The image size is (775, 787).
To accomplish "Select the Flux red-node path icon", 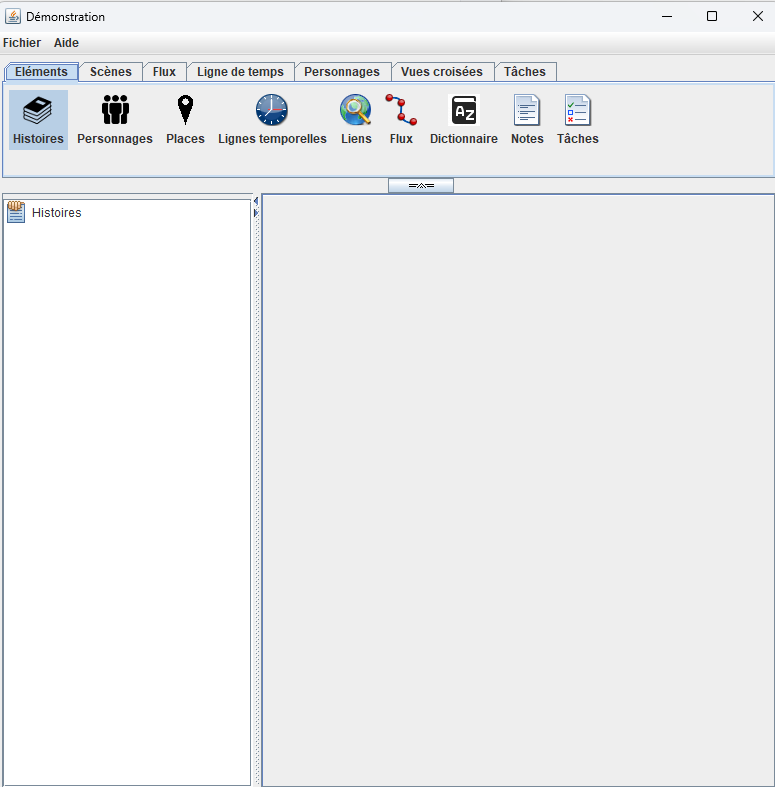I will click(x=401, y=110).
